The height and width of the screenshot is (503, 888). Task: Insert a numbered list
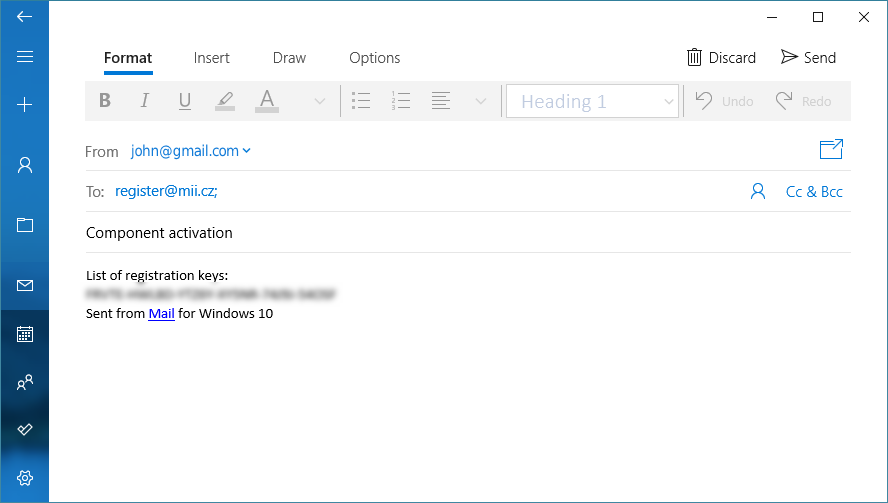click(x=402, y=101)
